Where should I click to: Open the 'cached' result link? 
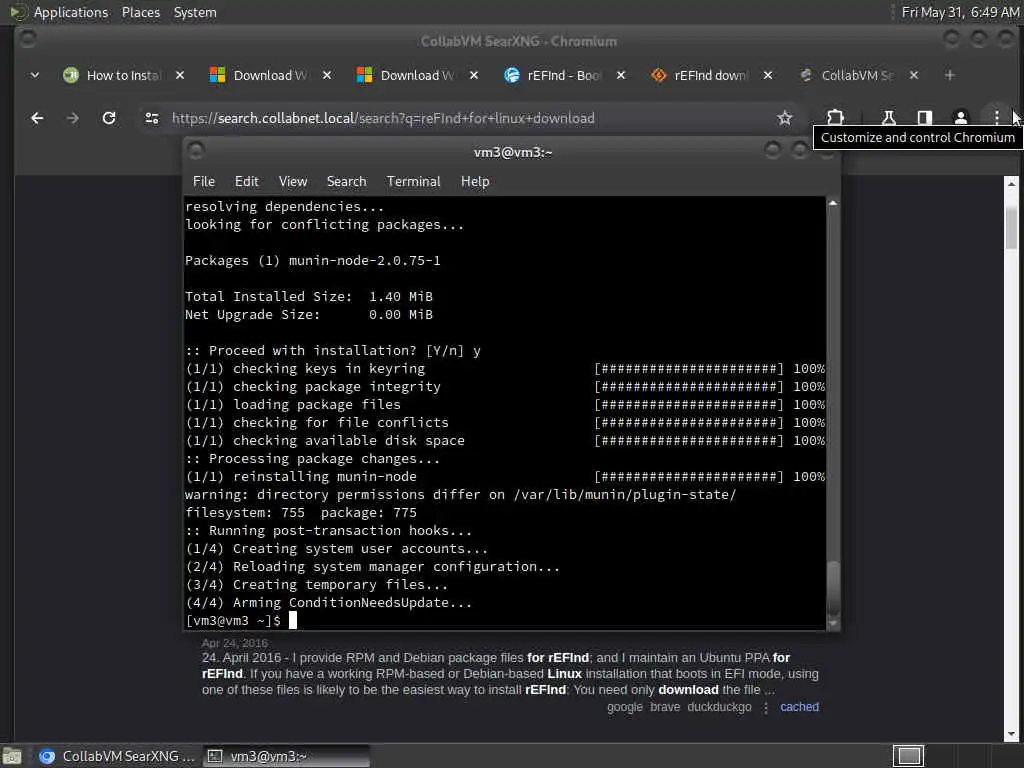point(799,707)
